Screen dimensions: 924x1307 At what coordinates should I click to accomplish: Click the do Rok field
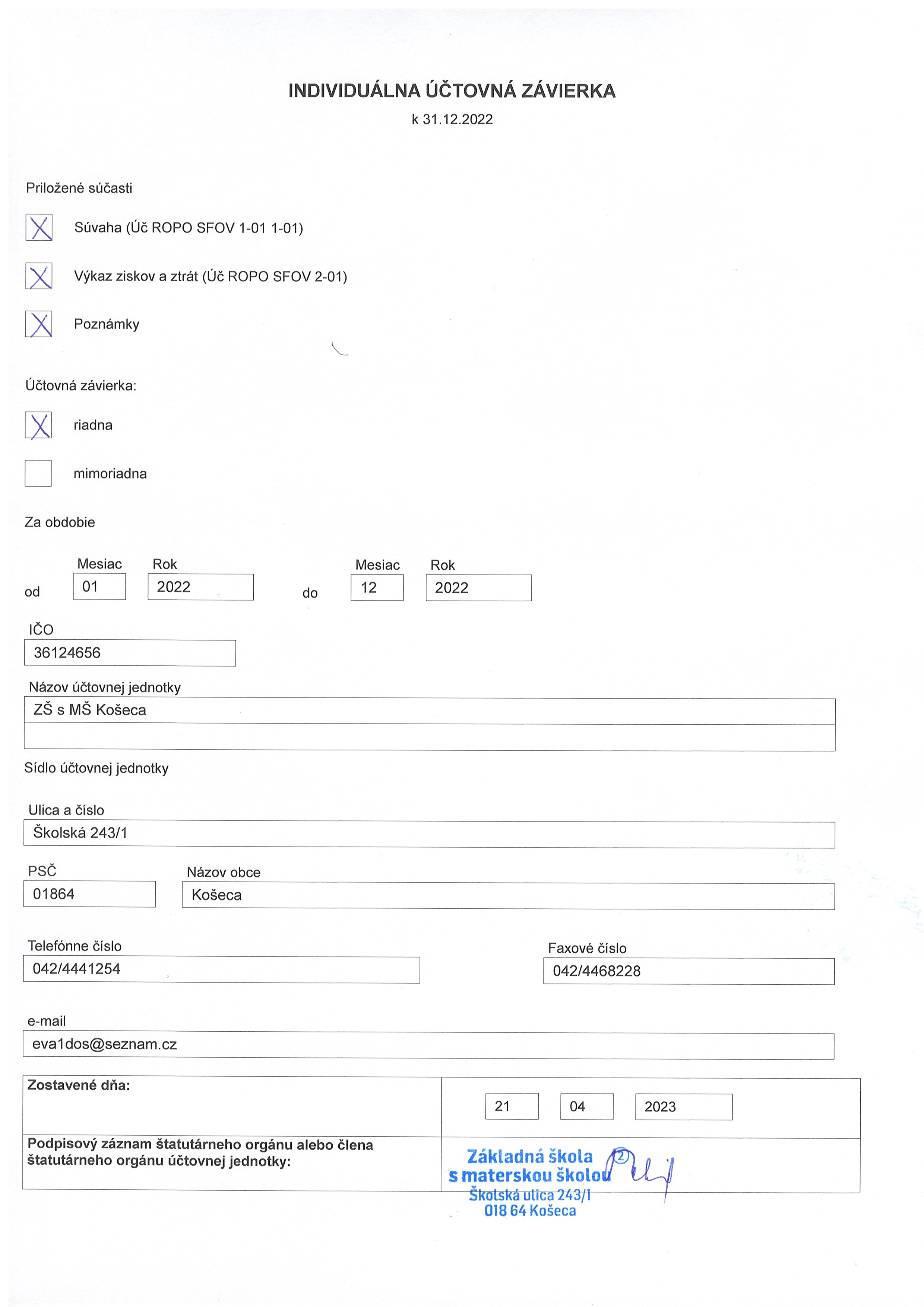click(x=479, y=588)
